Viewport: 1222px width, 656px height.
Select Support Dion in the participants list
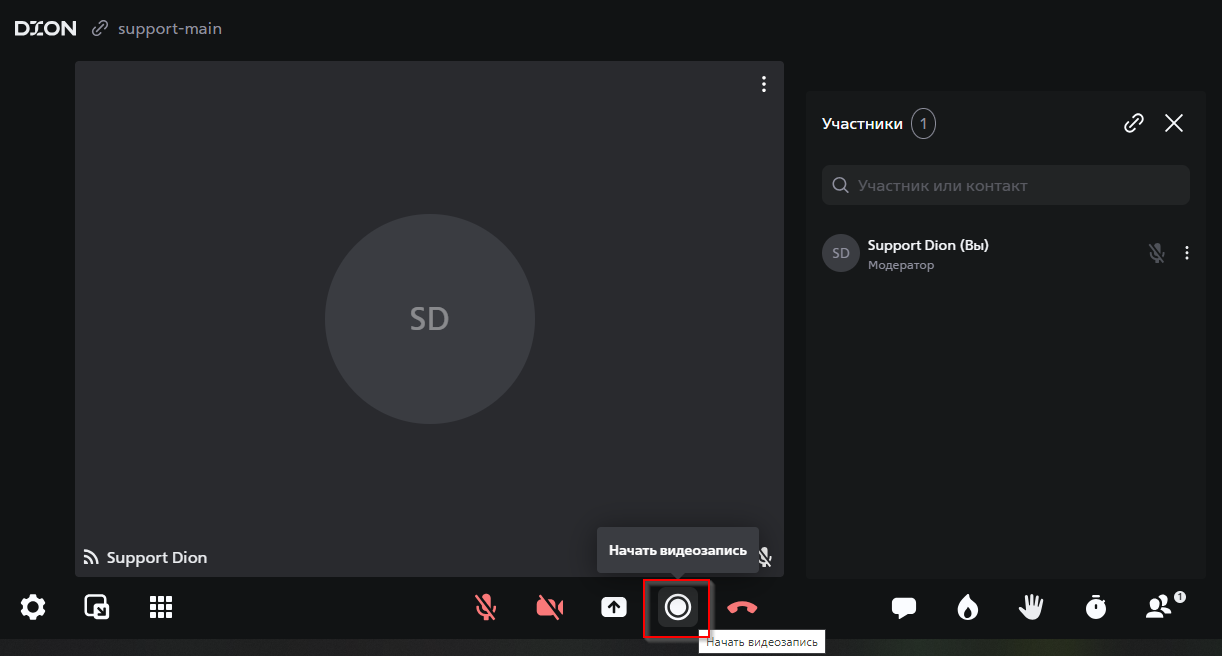point(927,253)
